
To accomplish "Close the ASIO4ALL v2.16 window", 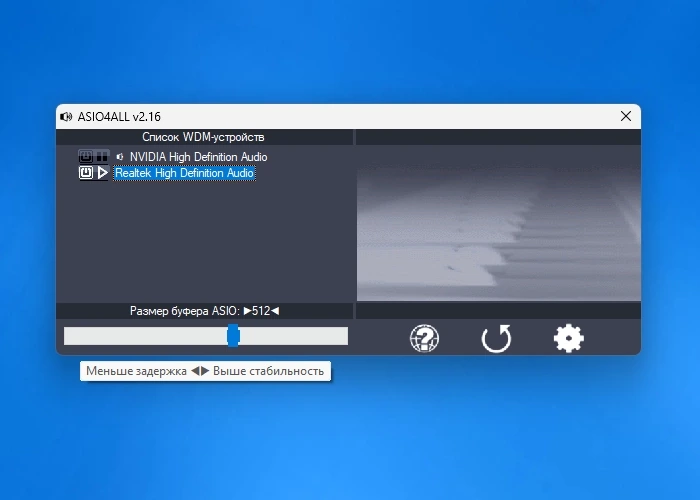I will (626, 116).
